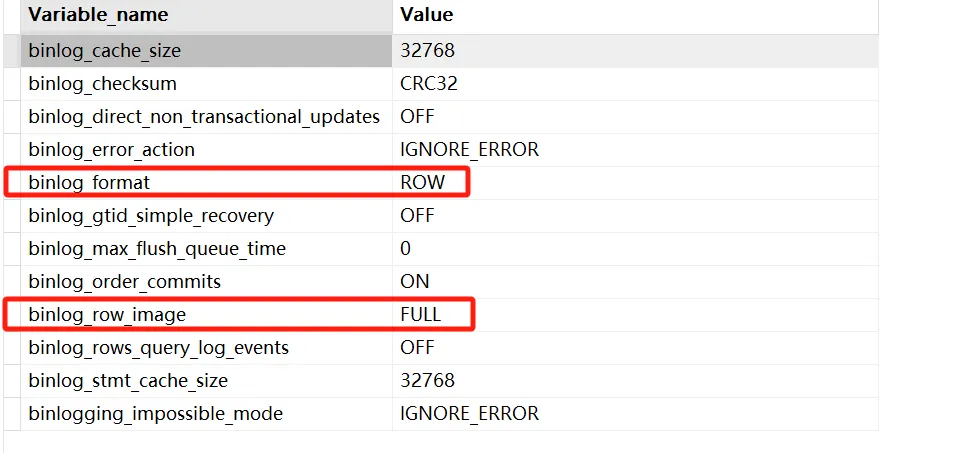The width and height of the screenshot is (970, 453).
Task: Click the binlogging_impossible_mode variable name
Action: click(156, 414)
